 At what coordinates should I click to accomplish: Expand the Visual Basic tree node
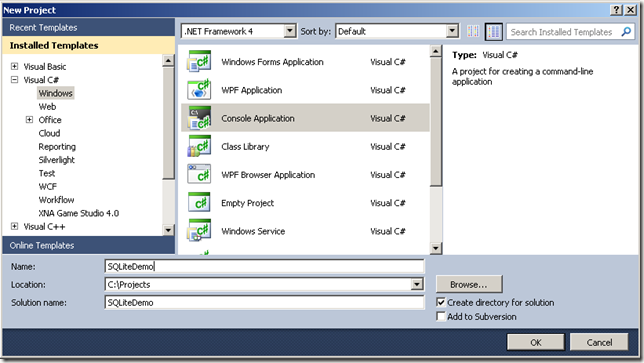[x=14, y=66]
